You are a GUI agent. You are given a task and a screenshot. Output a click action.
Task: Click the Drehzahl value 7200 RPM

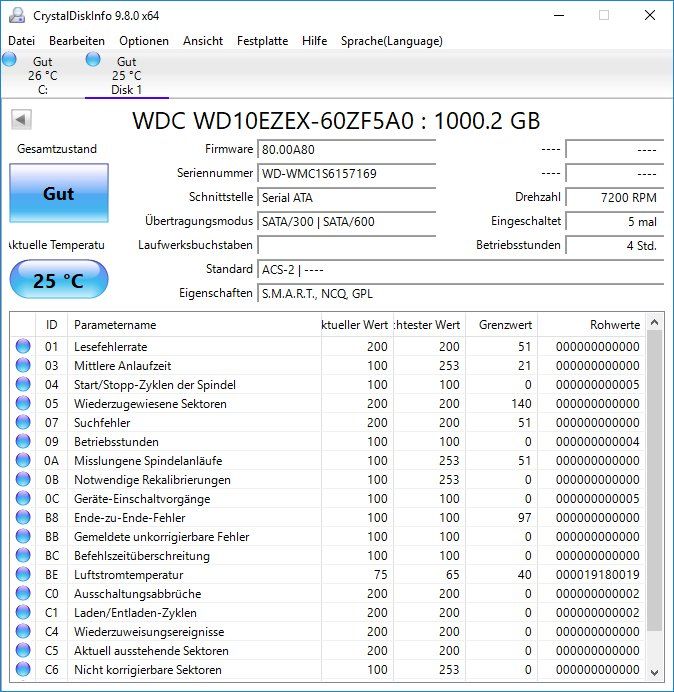pos(614,197)
